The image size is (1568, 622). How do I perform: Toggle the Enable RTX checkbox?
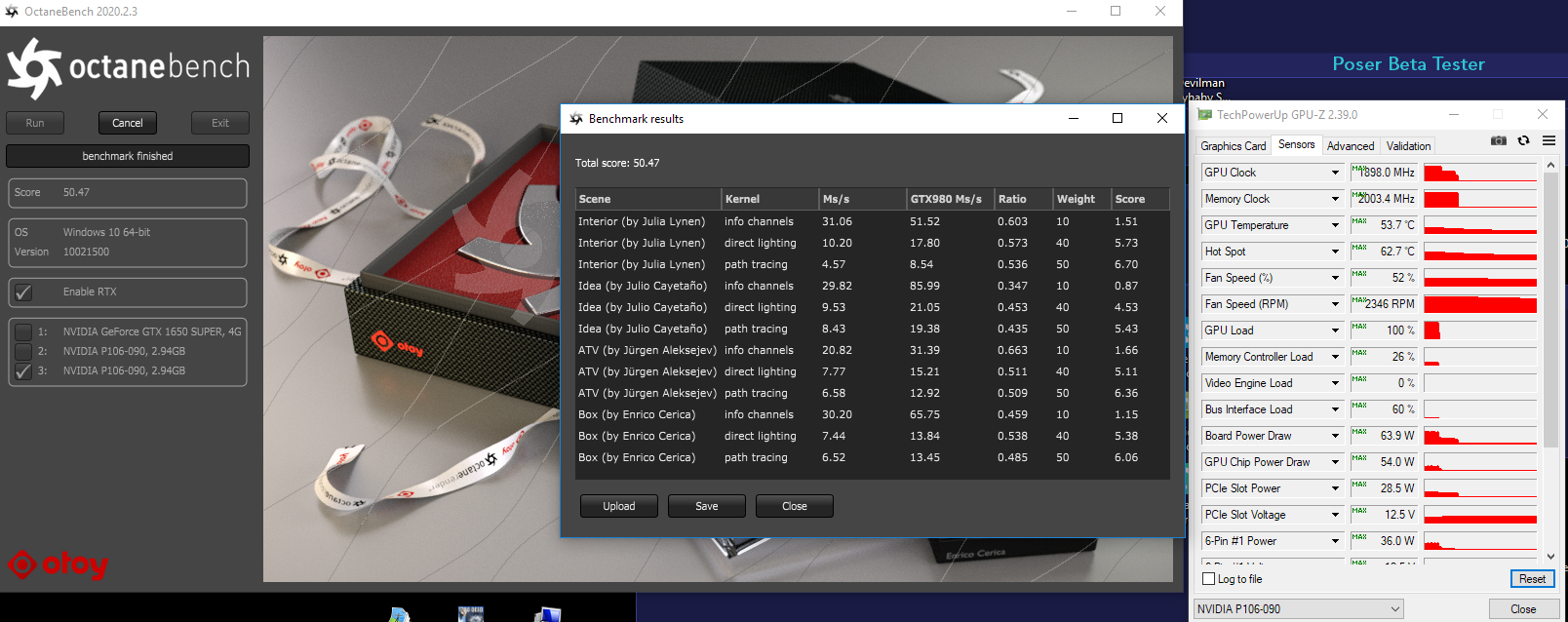coord(23,292)
